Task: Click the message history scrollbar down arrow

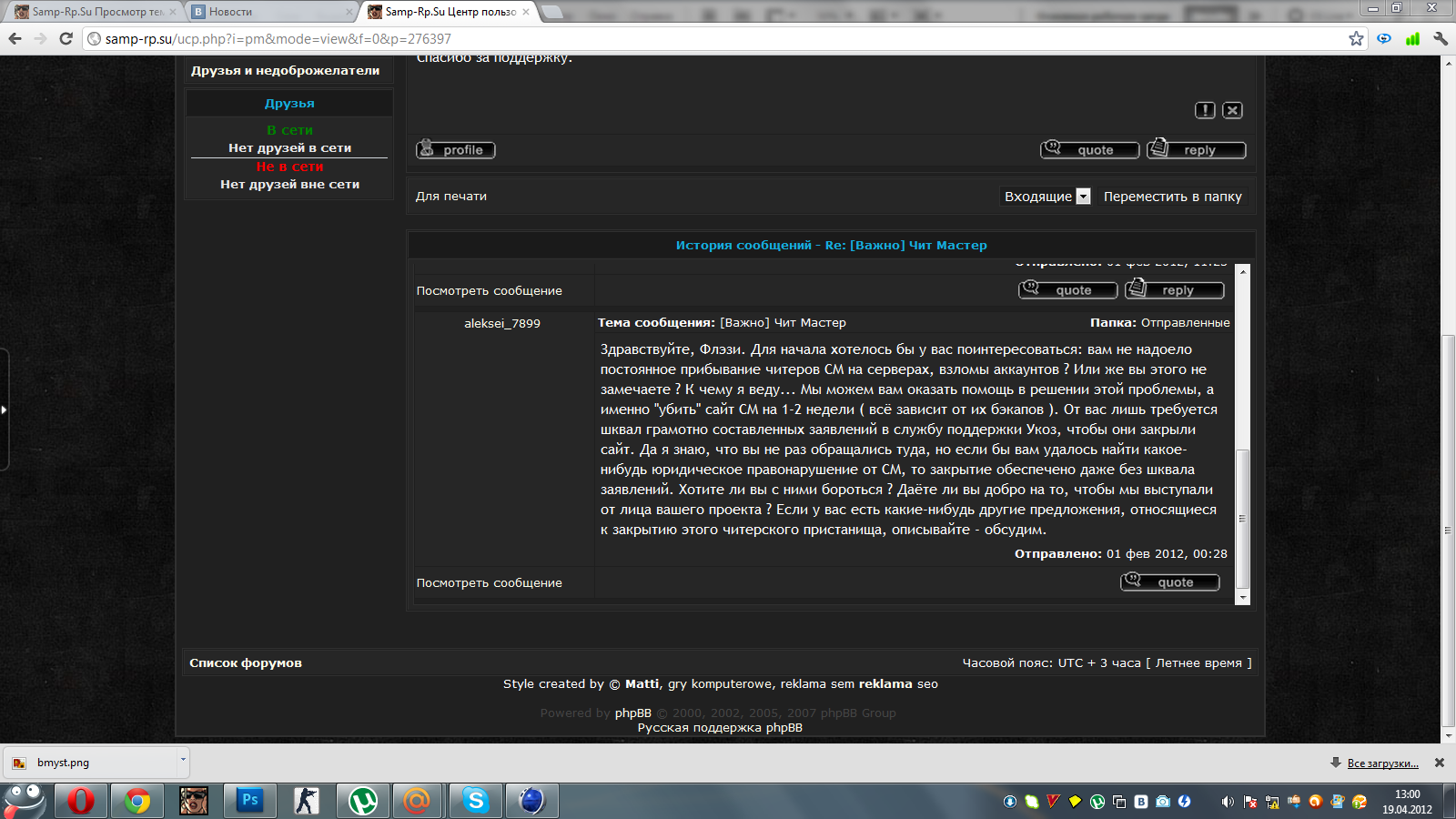Action: pos(1243,598)
